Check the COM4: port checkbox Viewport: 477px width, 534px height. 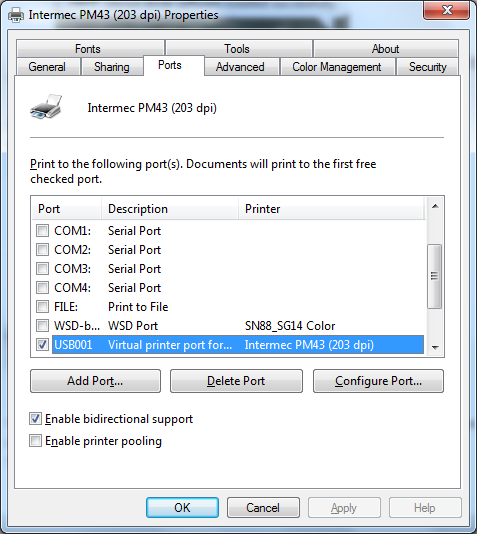[x=43, y=288]
